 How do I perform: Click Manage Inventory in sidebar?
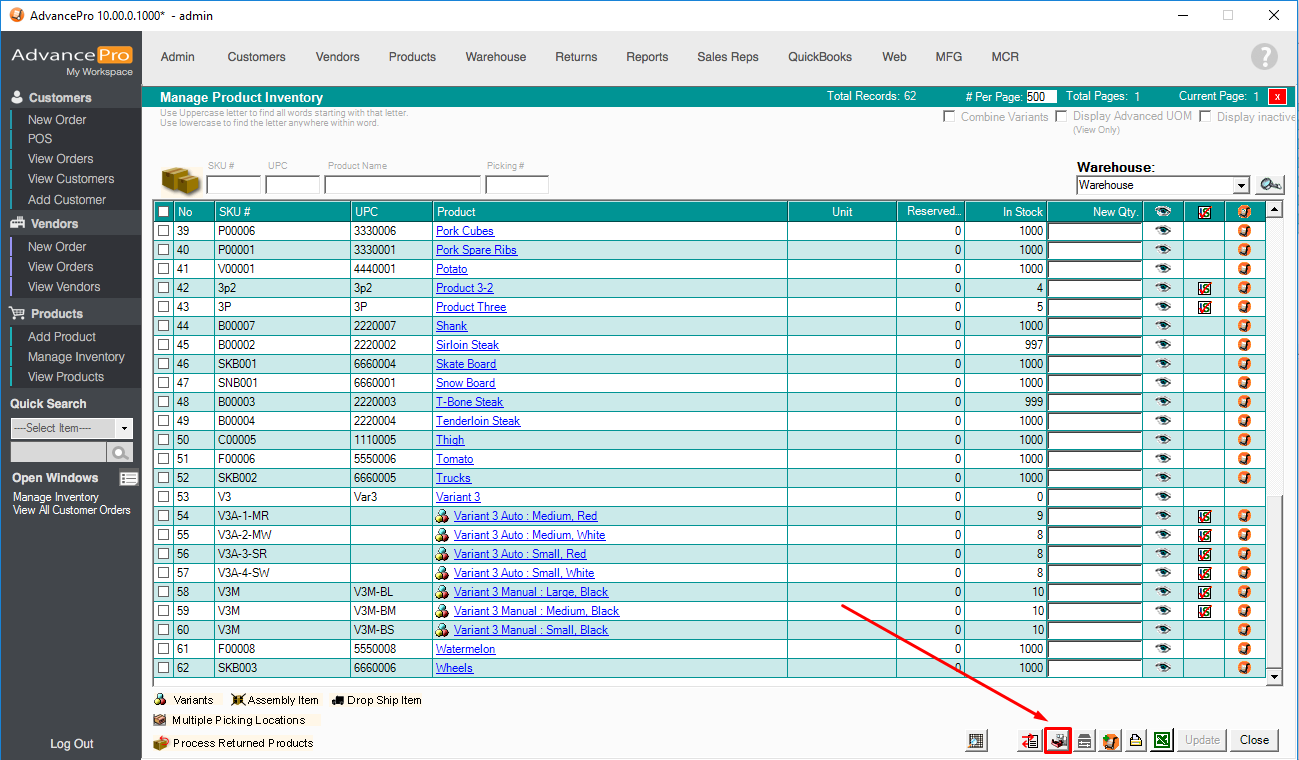[76, 357]
